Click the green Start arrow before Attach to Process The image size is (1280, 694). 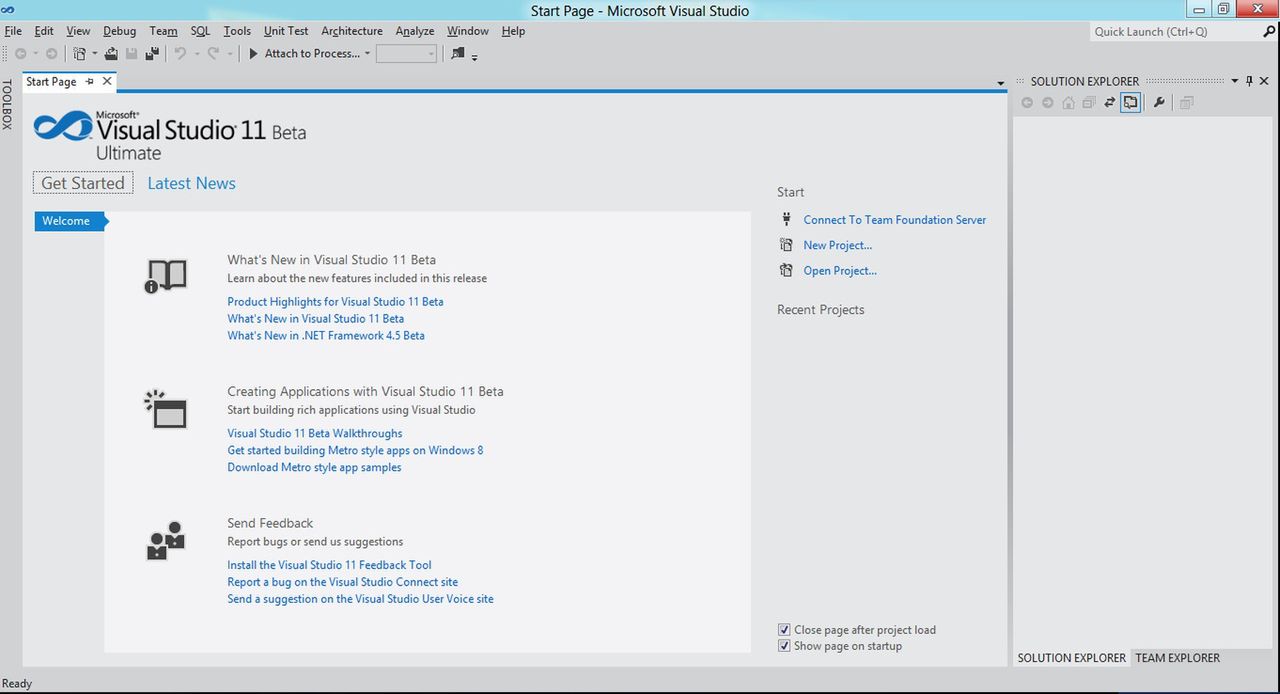point(254,53)
